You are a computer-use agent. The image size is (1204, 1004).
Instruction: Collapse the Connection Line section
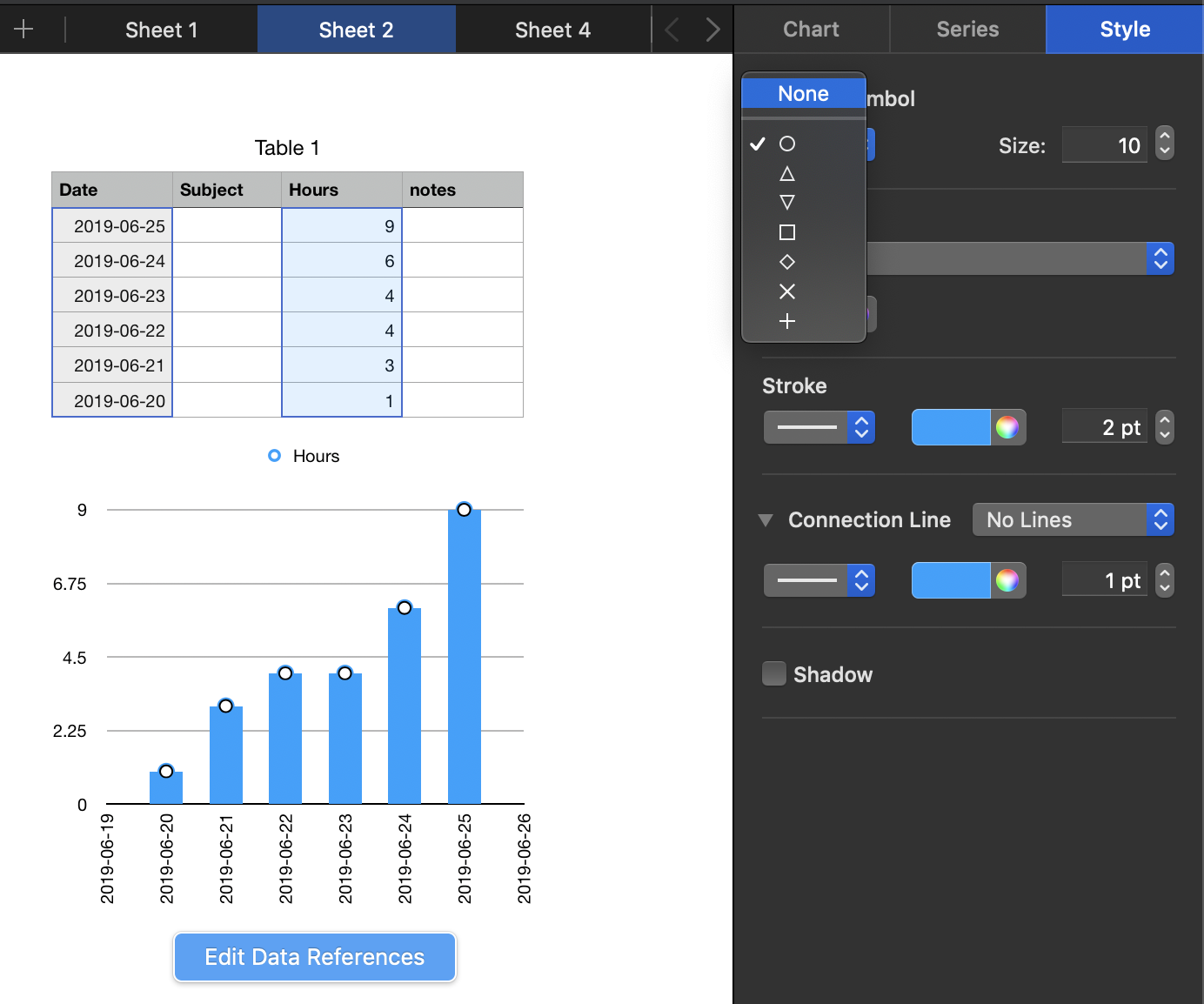tap(766, 520)
